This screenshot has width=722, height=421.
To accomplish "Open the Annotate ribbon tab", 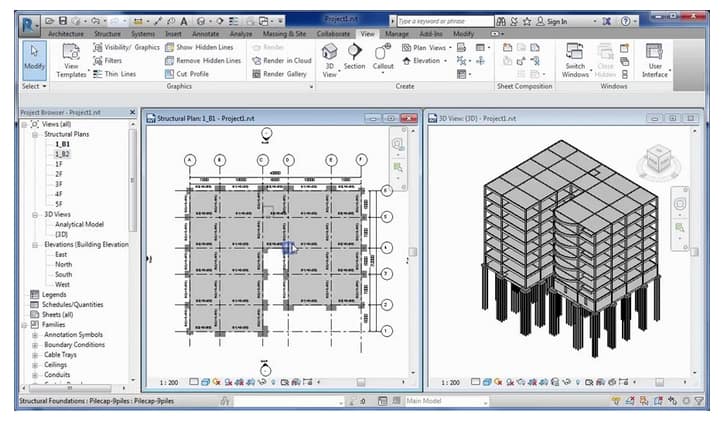I will [205, 34].
